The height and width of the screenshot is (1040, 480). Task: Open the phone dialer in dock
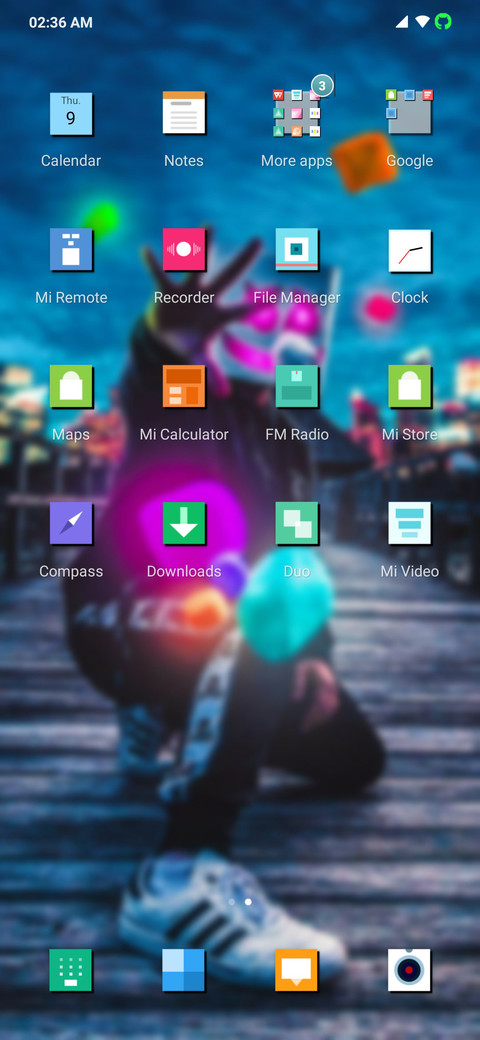click(x=71, y=970)
